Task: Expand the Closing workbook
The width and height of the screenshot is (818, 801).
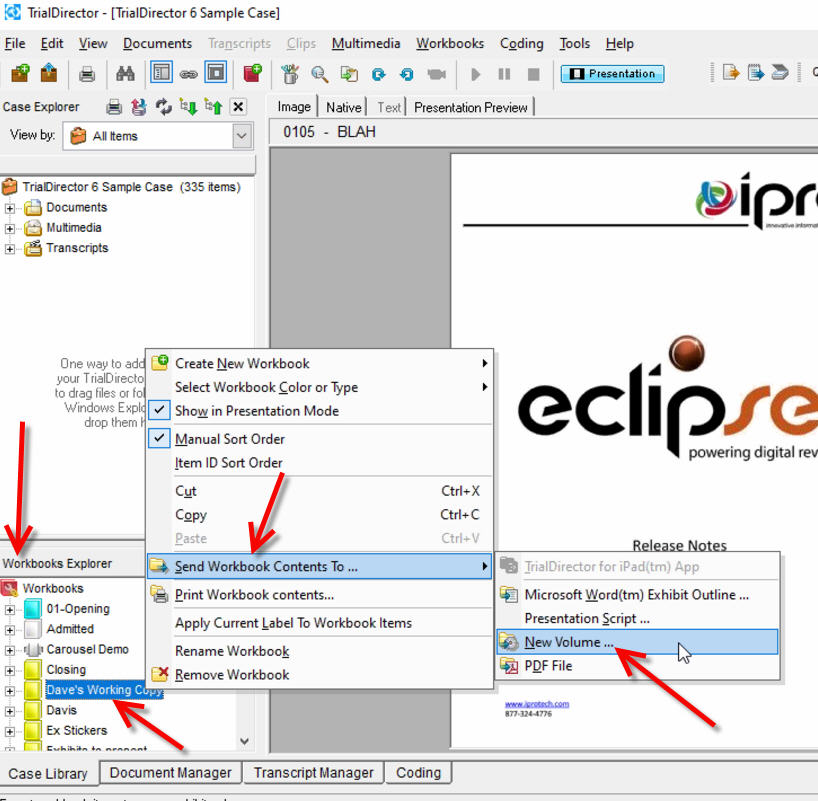Action: click(9, 671)
